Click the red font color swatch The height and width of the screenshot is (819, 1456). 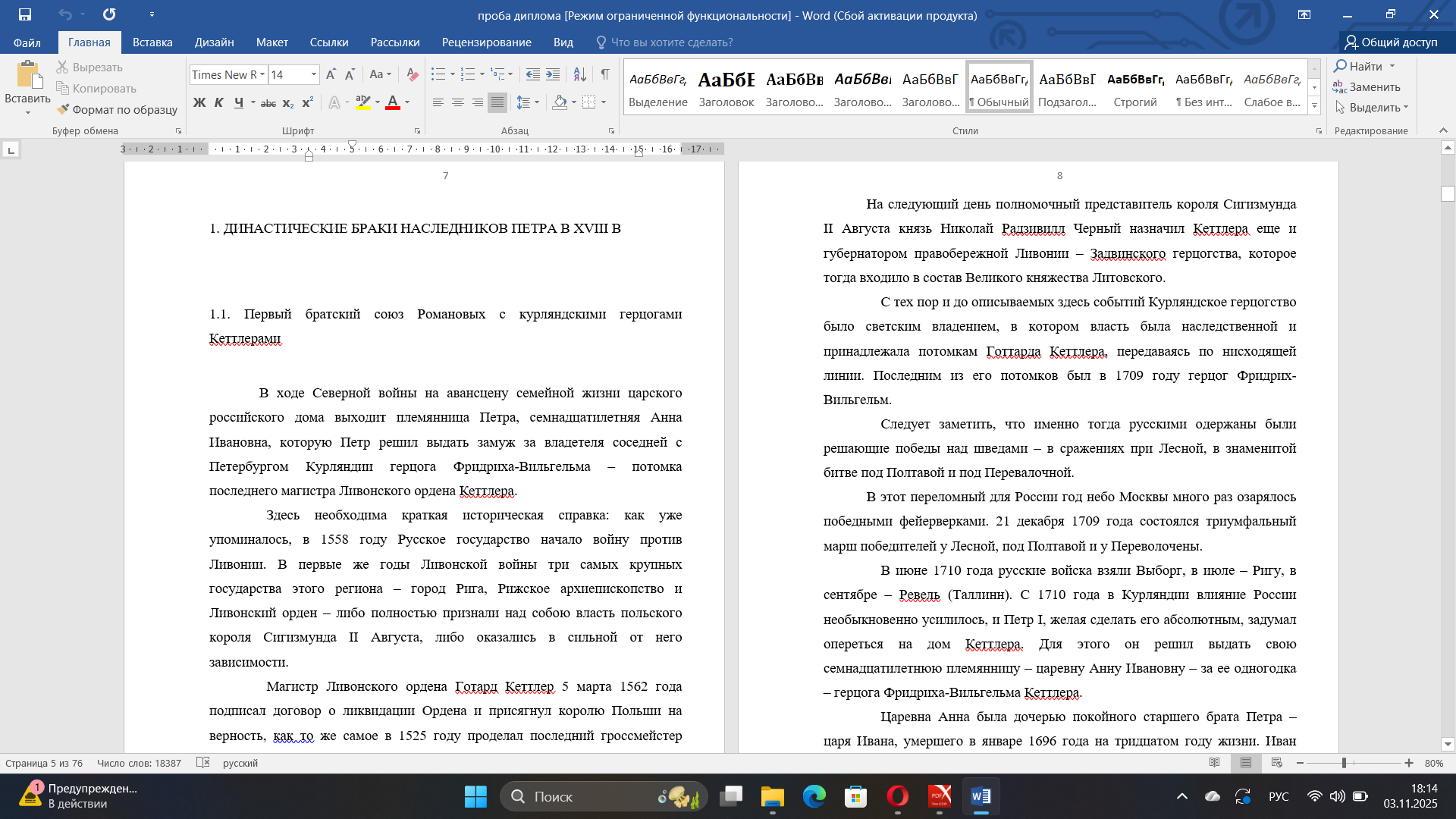[393, 103]
